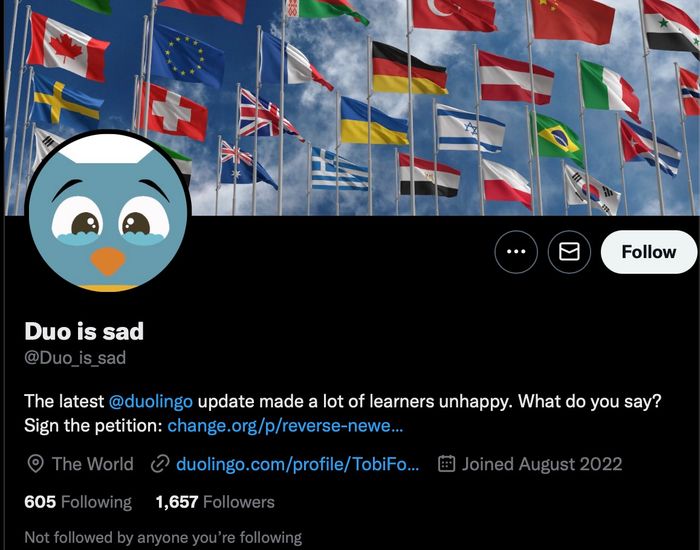Click the German flag in the banner

point(408,68)
